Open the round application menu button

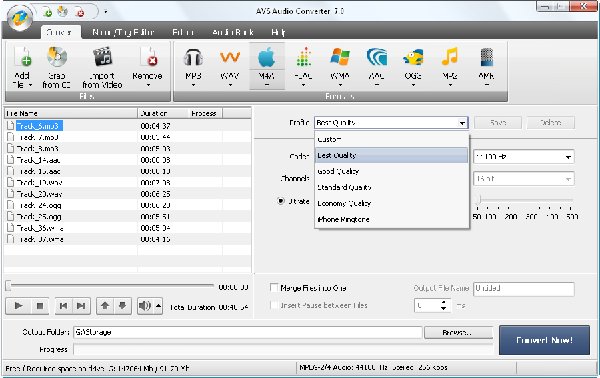[x=20, y=18]
